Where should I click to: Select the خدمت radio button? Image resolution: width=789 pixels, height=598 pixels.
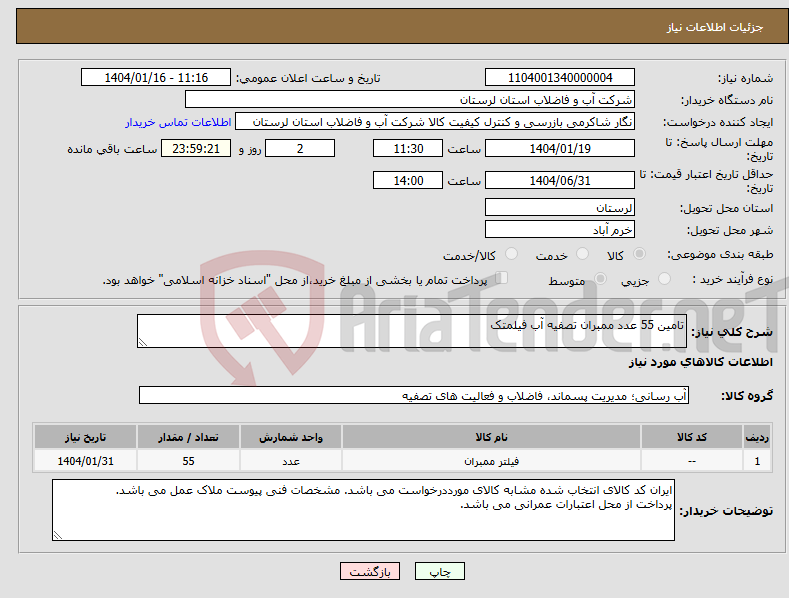coord(582,254)
